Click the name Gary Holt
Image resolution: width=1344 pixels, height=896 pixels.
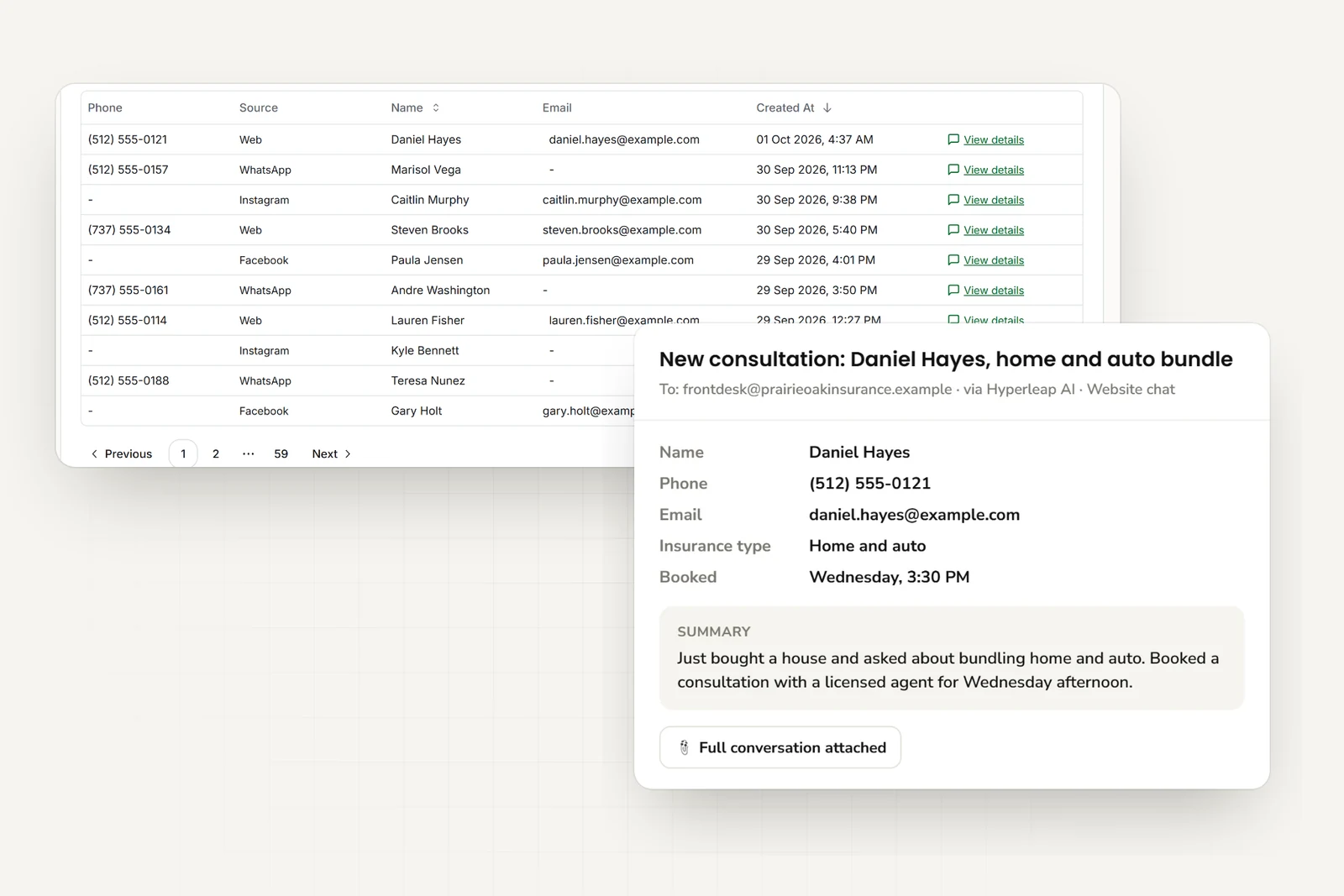[x=416, y=411]
